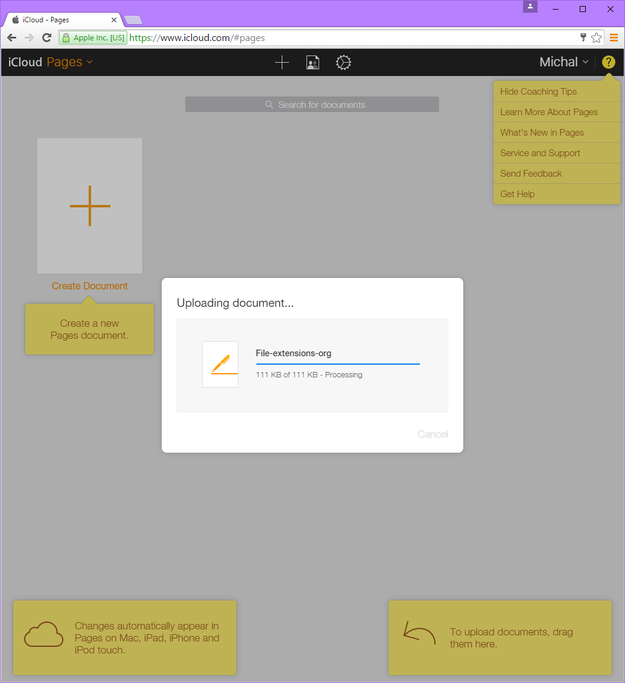Click the To upload documents drag tip

500,638
